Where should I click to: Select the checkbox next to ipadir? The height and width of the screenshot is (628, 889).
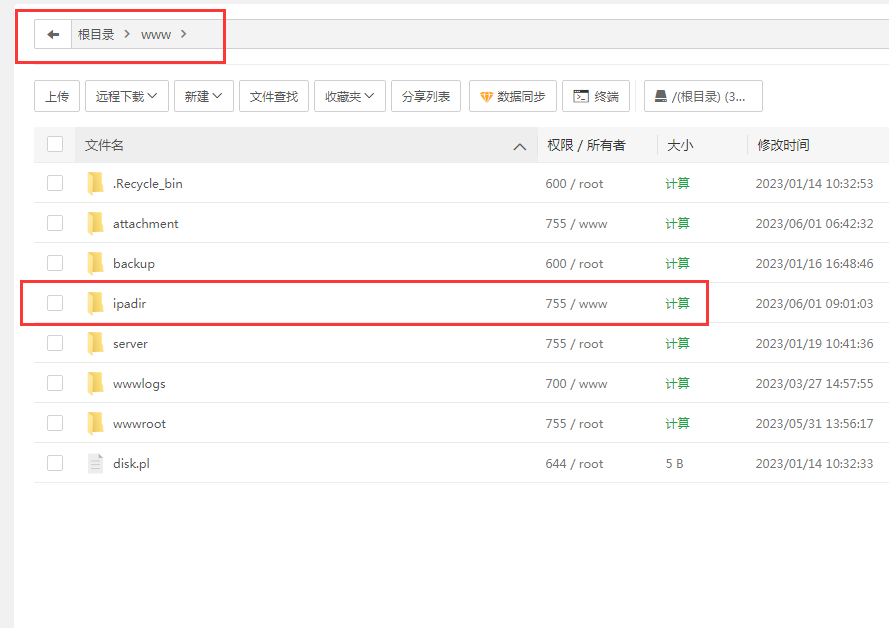(x=54, y=303)
